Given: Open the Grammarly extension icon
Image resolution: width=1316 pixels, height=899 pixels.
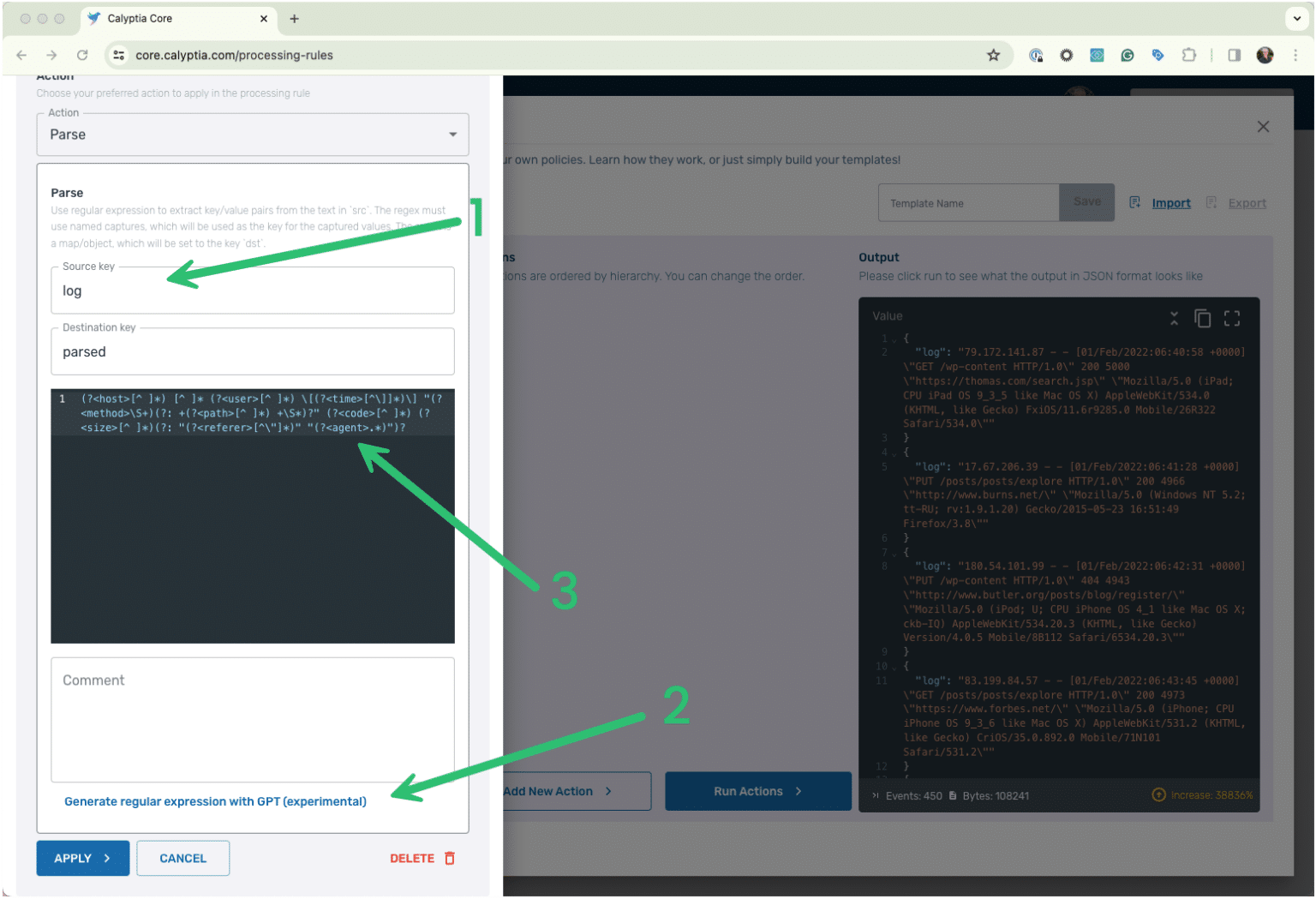Looking at the screenshot, I should [1128, 55].
